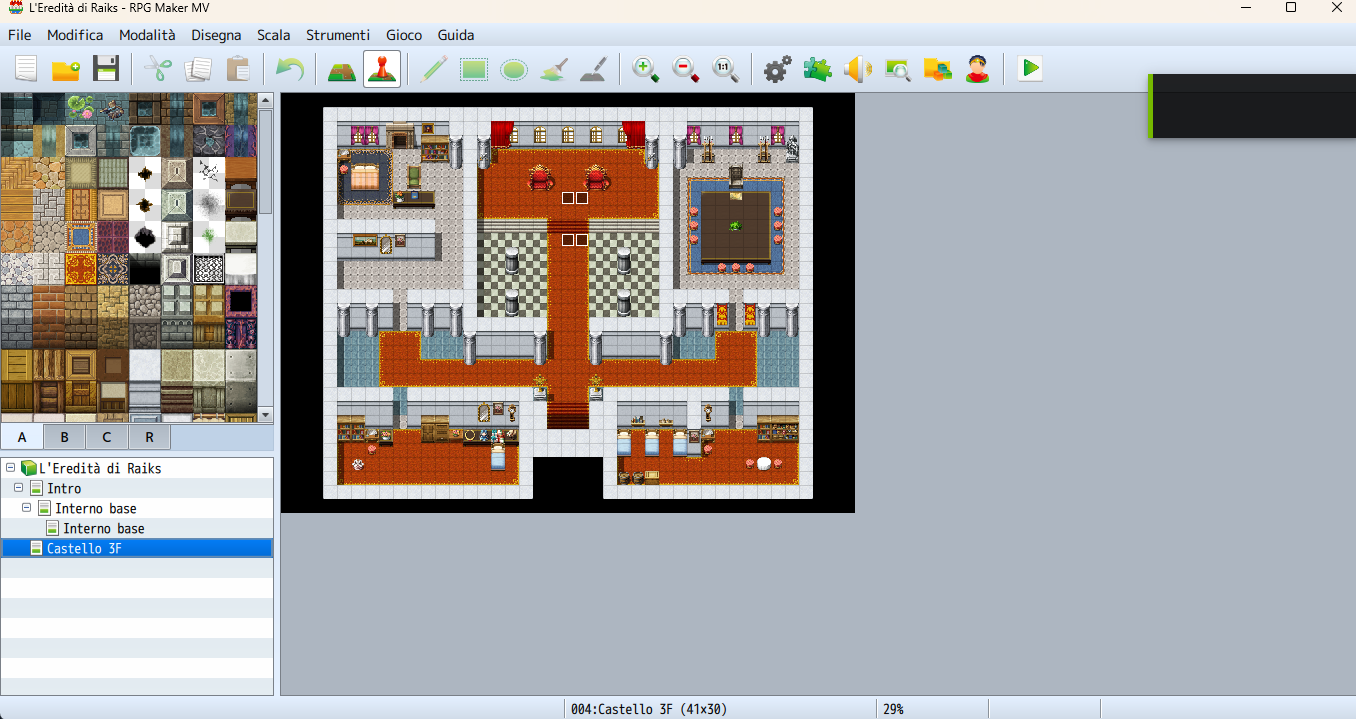Open a project with the folder icon
The height and width of the screenshot is (719, 1356).
[x=66, y=69]
